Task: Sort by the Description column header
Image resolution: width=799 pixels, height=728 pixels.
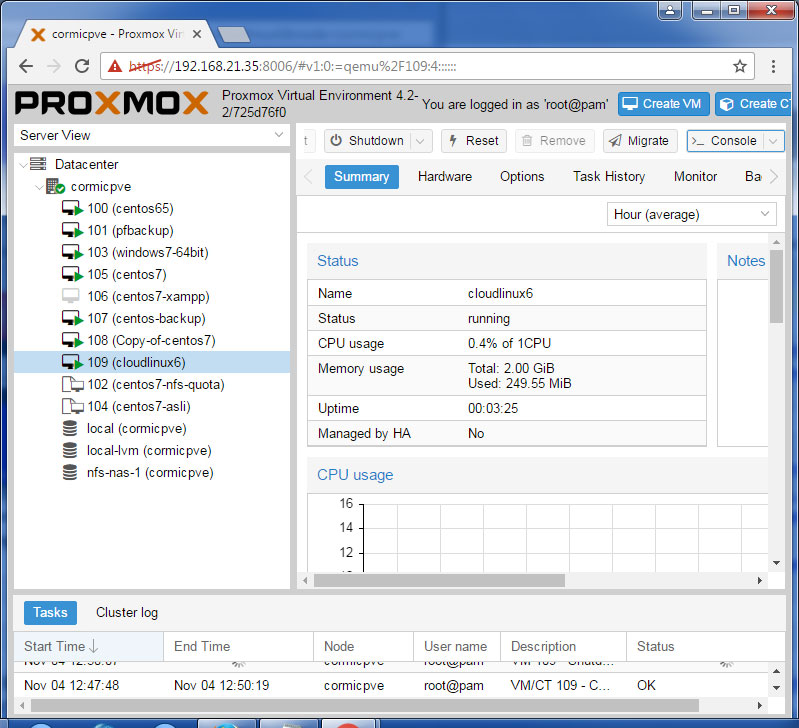Action: coord(564,646)
